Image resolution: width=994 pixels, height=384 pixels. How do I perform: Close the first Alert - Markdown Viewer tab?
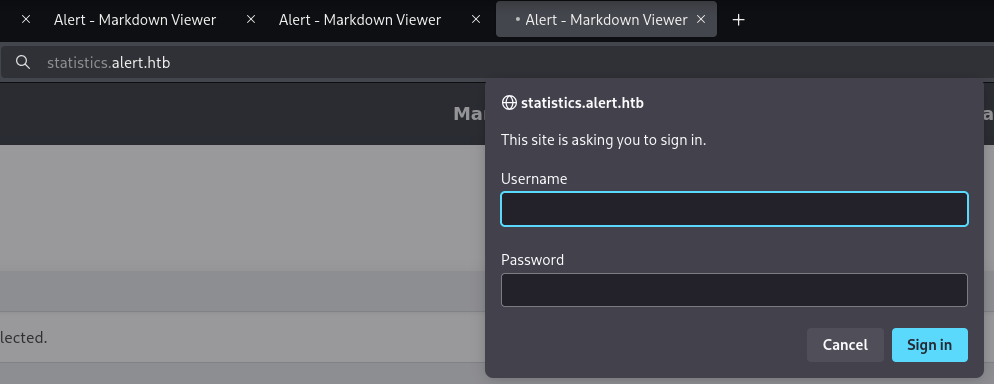click(251, 20)
